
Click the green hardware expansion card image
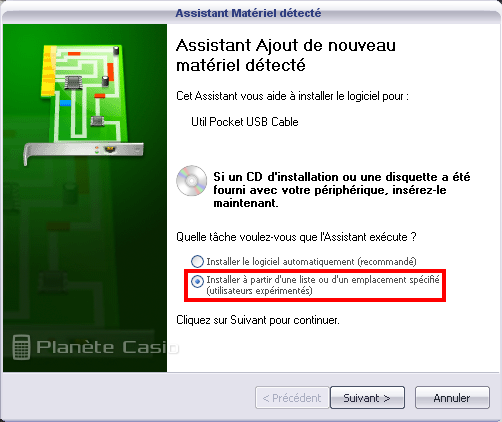tap(84, 104)
